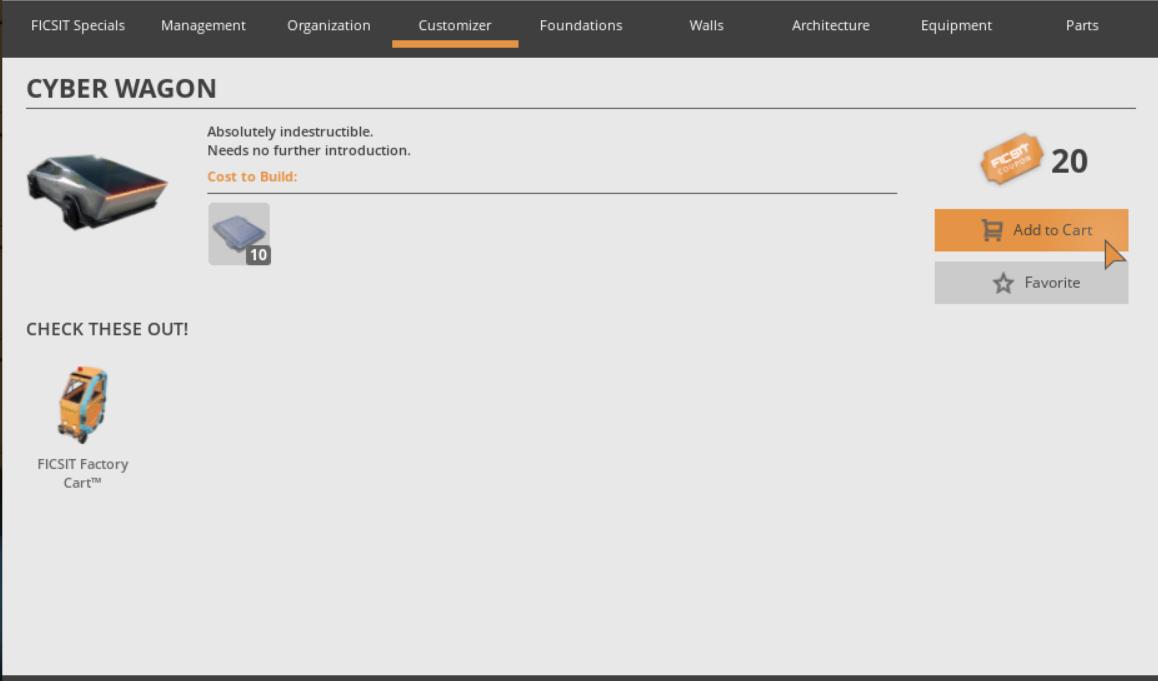Go to the Equipment tab
Image resolution: width=1158 pixels, height=681 pixels.
pos(956,25)
